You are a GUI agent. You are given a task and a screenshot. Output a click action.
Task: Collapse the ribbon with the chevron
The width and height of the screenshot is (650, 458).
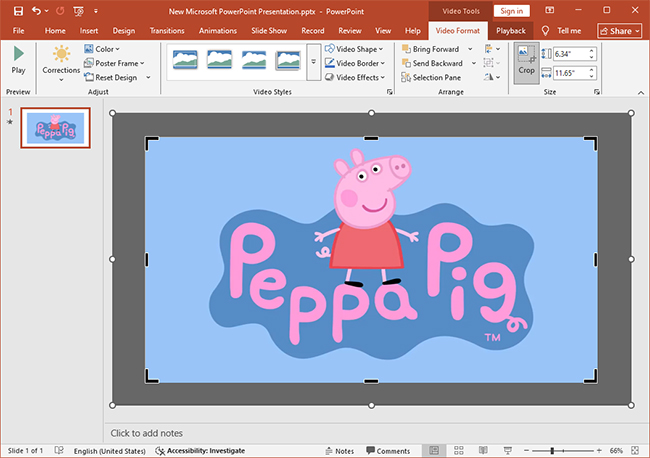point(641,92)
